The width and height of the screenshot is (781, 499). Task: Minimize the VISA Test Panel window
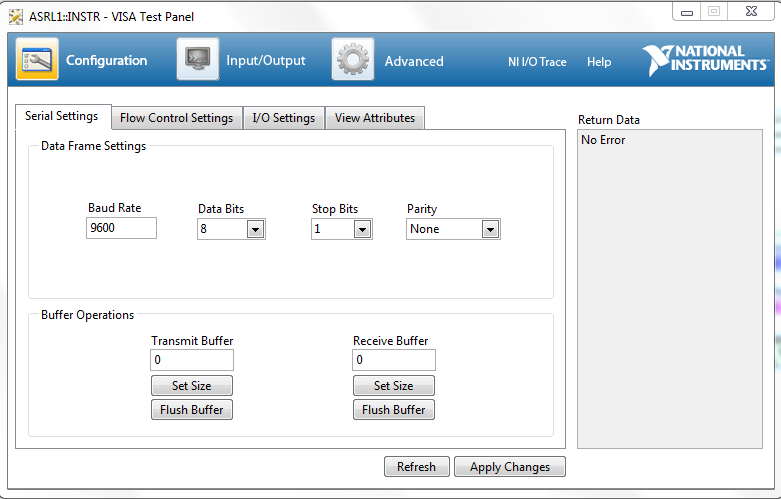[x=687, y=11]
